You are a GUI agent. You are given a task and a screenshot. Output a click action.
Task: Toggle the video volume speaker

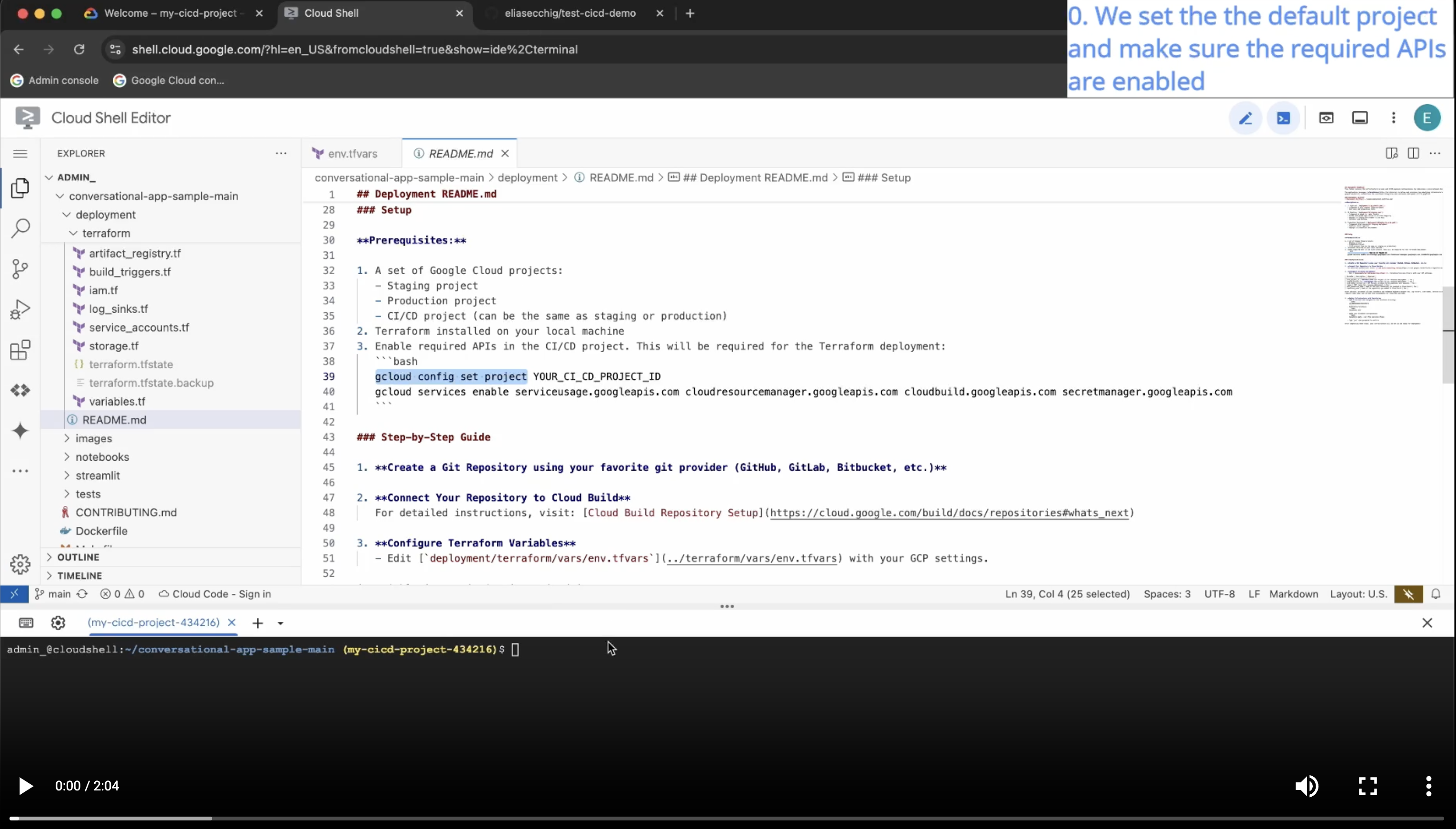pyautogui.click(x=1307, y=786)
